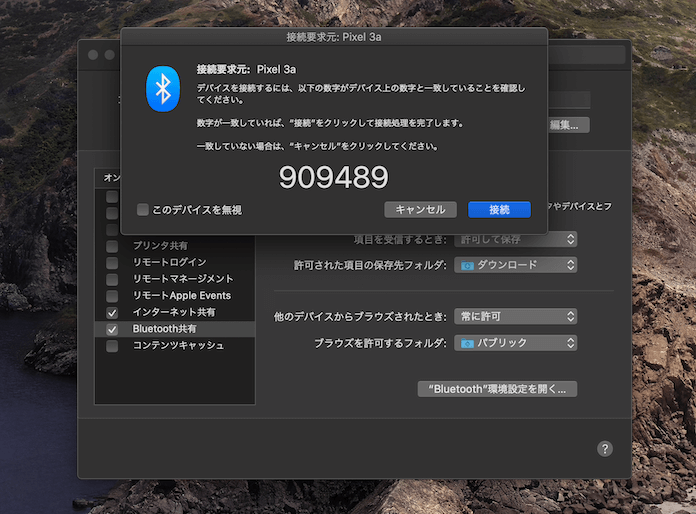This screenshot has height=514, width=696.
Task: Uncheck インターネット共有 checkbox
Action: click(112, 312)
